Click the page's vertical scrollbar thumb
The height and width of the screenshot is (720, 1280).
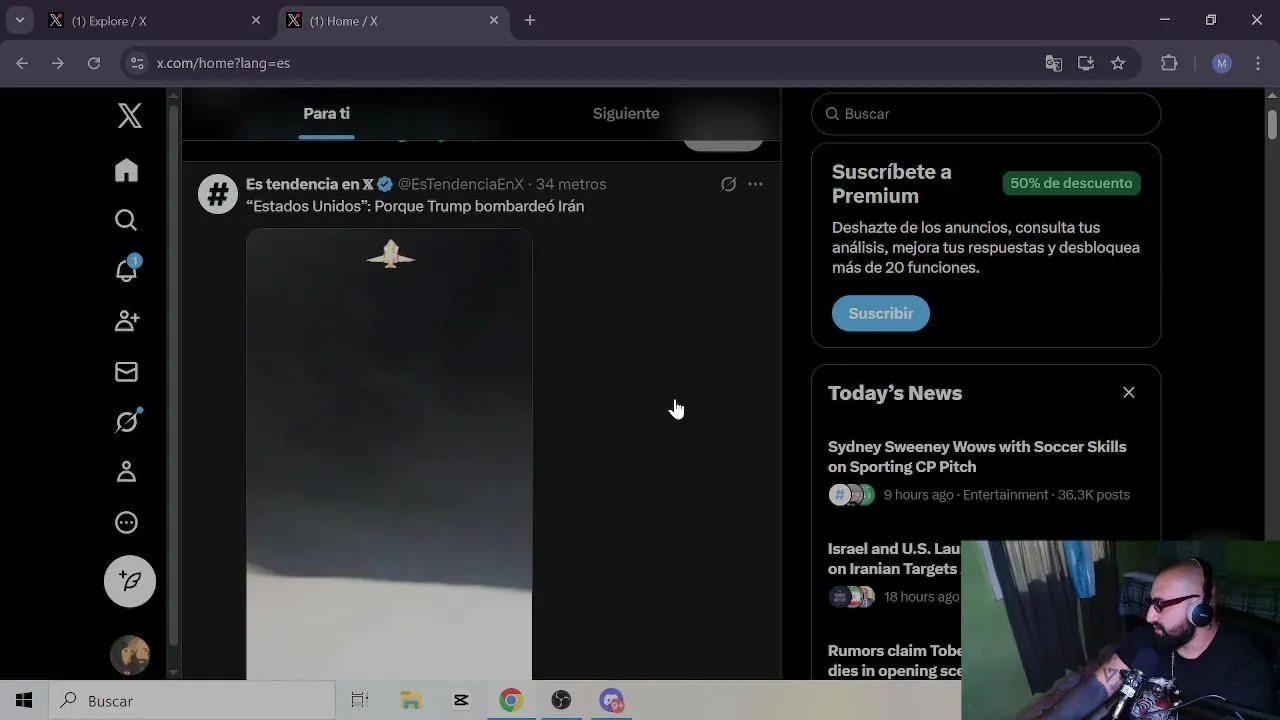(1272, 124)
